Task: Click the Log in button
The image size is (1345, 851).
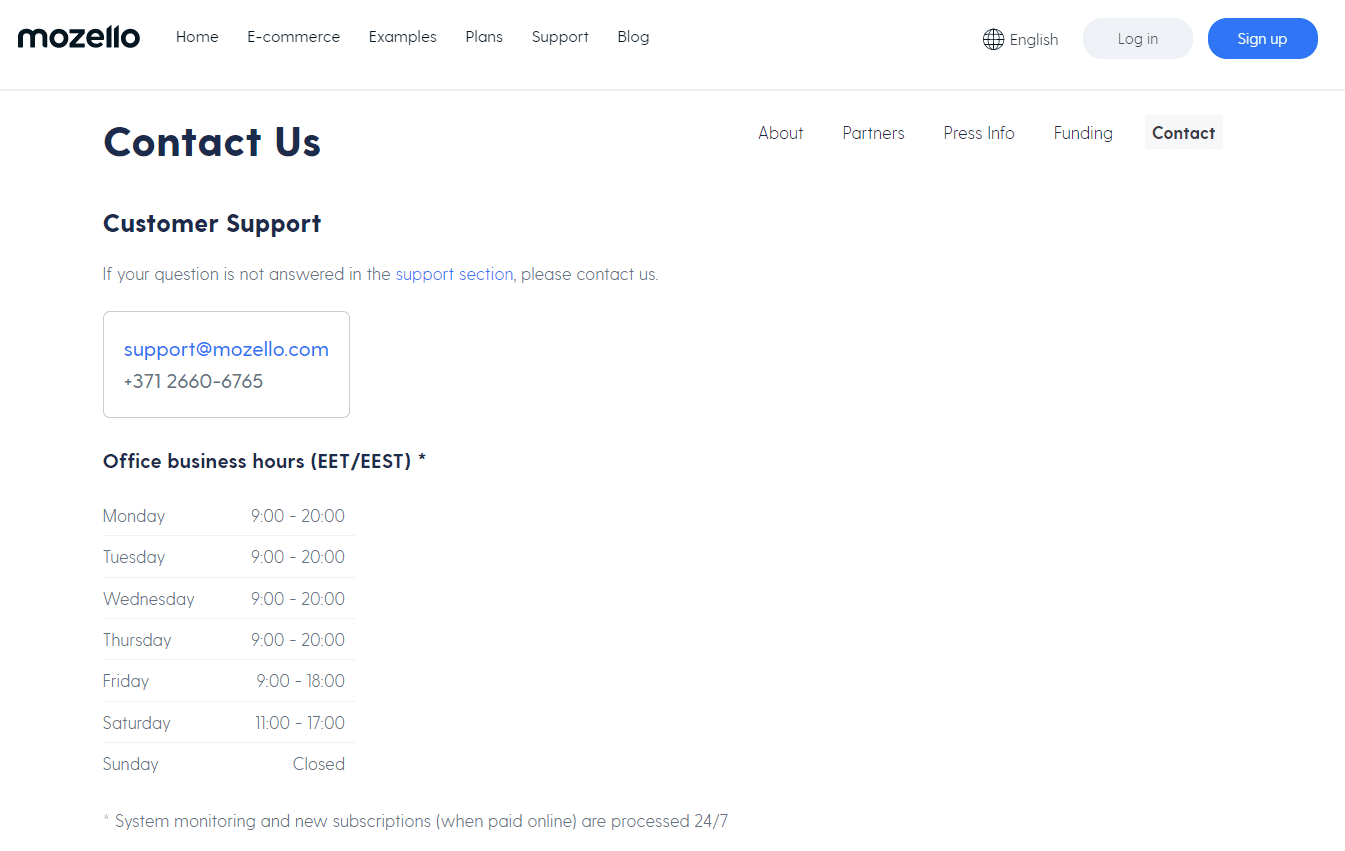Action: (x=1138, y=39)
